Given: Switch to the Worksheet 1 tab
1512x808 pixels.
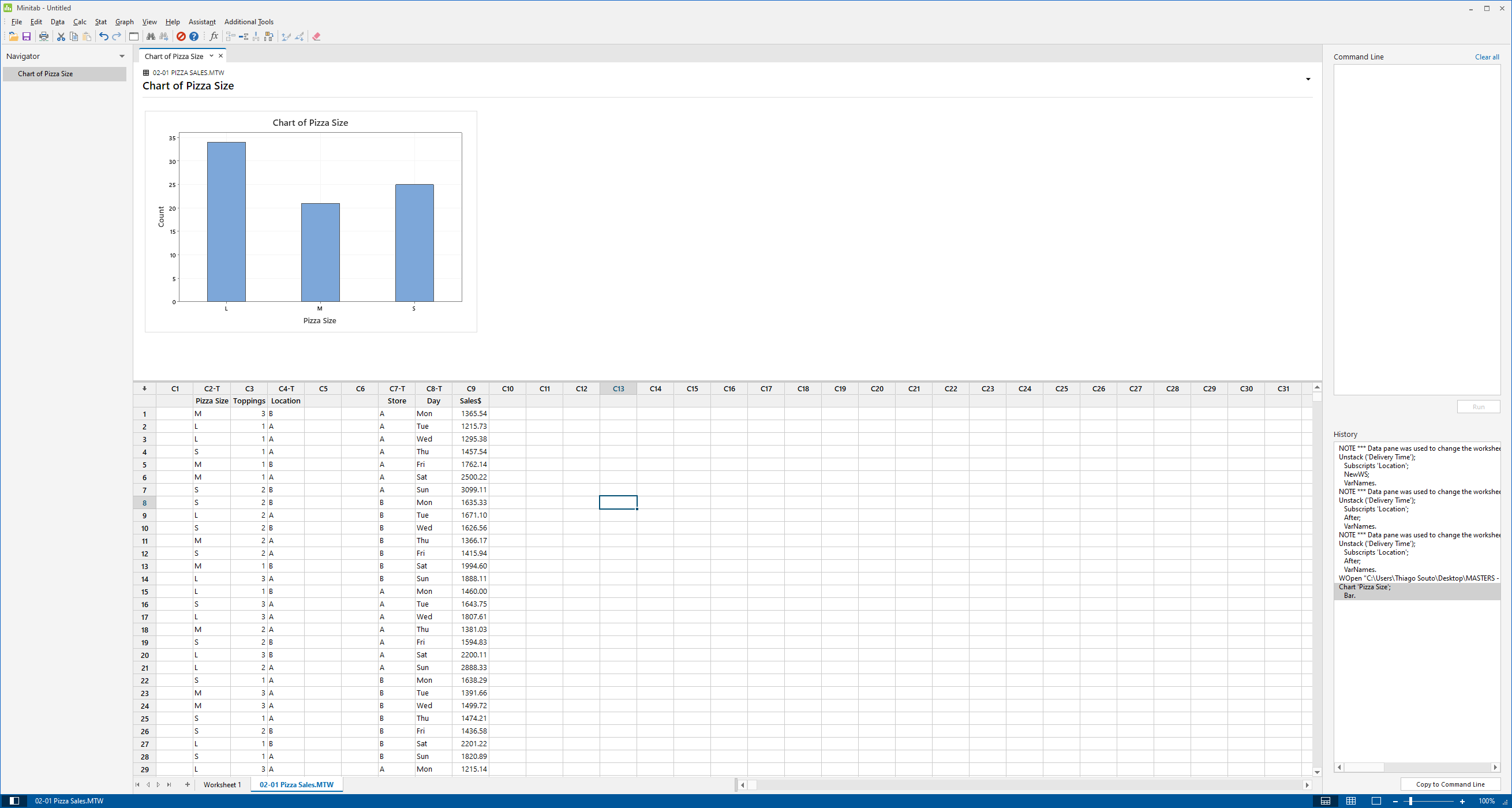Looking at the screenshot, I should [x=222, y=784].
